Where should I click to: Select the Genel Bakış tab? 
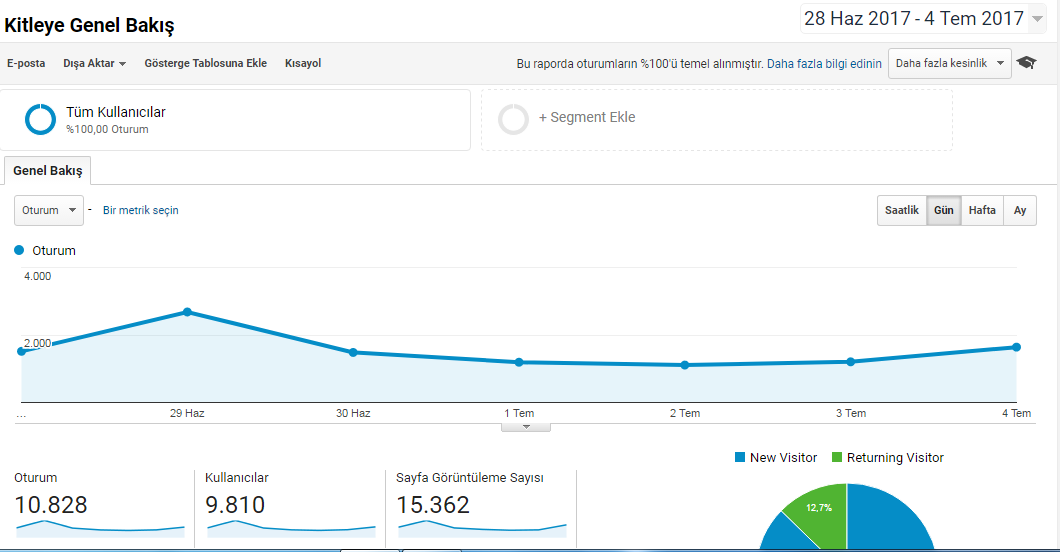pos(47,170)
